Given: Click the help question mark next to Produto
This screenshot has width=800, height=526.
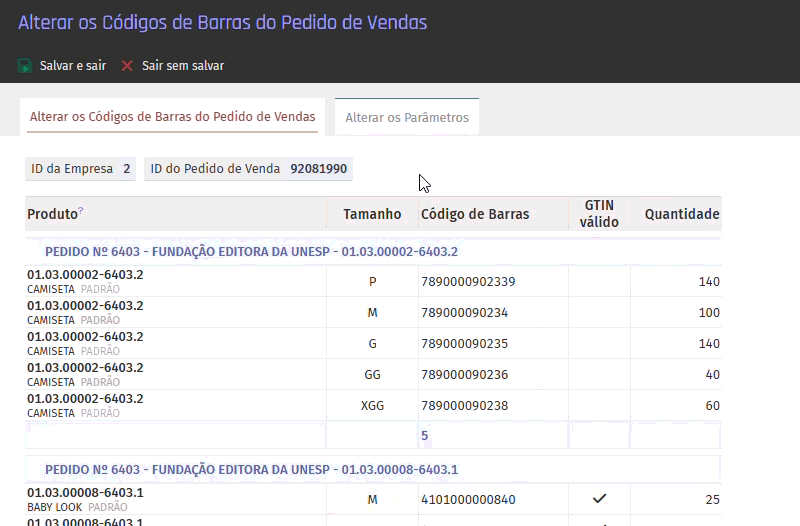Looking at the screenshot, I should [81, 211].
